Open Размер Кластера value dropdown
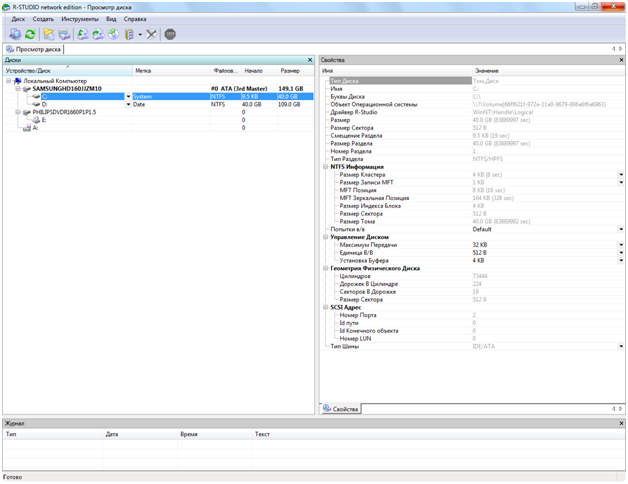 coord(621,175)
